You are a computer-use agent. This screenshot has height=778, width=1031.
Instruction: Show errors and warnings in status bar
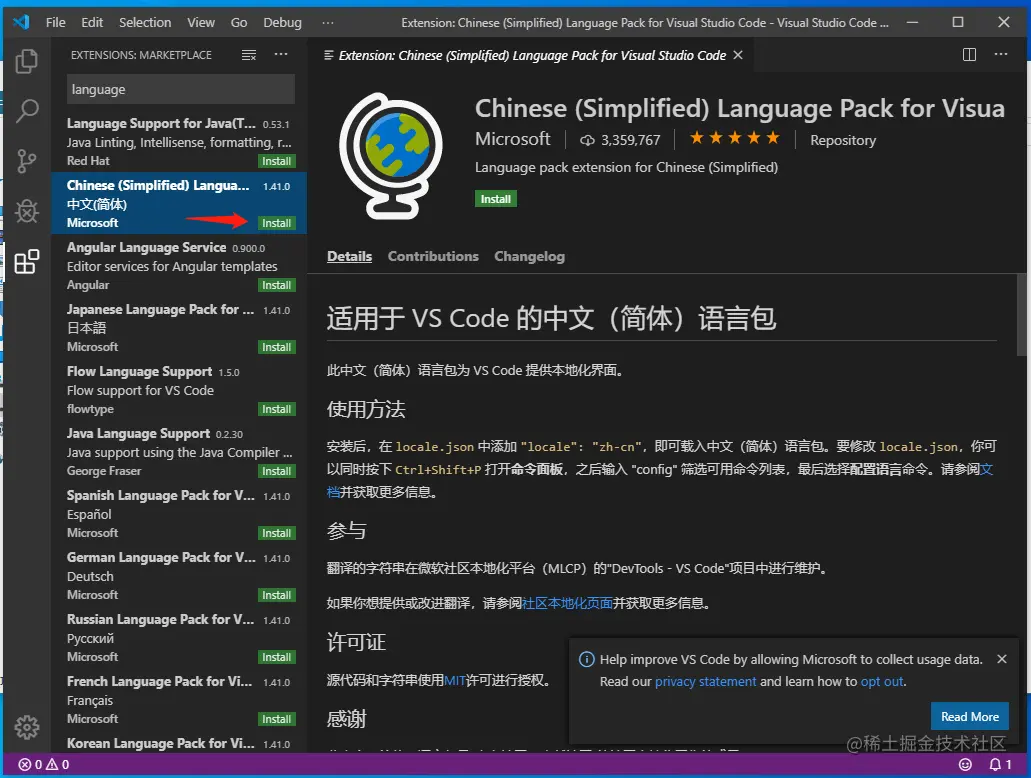coord(44,764)
